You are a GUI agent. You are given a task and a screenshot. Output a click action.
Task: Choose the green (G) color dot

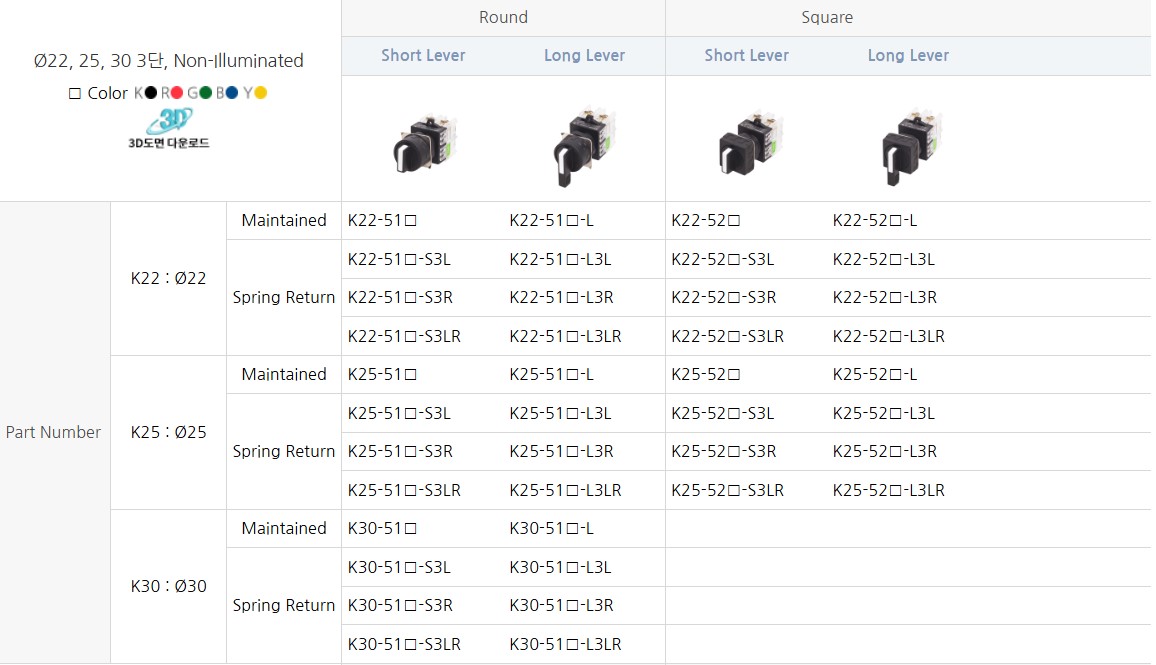pyautogui.click(x=205, y=93)
